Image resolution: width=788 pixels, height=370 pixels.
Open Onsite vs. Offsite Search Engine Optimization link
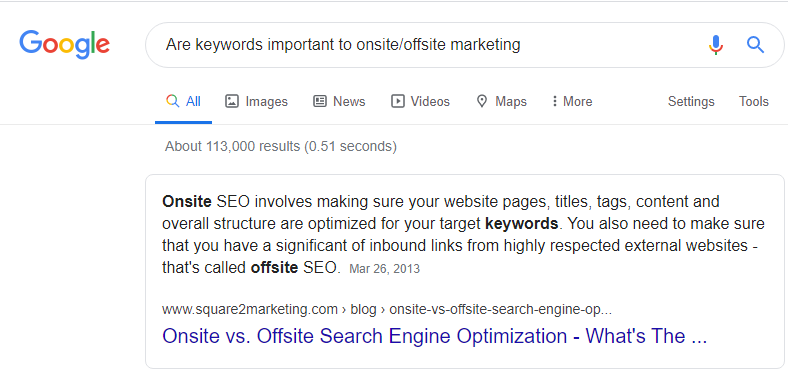coord(435,336)
